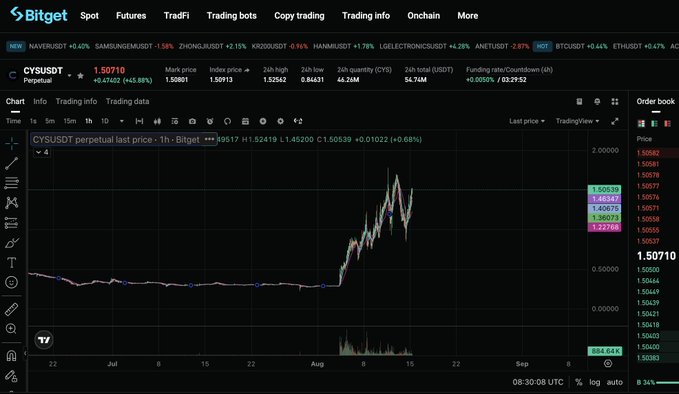This screenshot has height=394, width=679.
Task: Open the Trading info tab below ticker
Action: pyautogui.click(x=76, y=101)
